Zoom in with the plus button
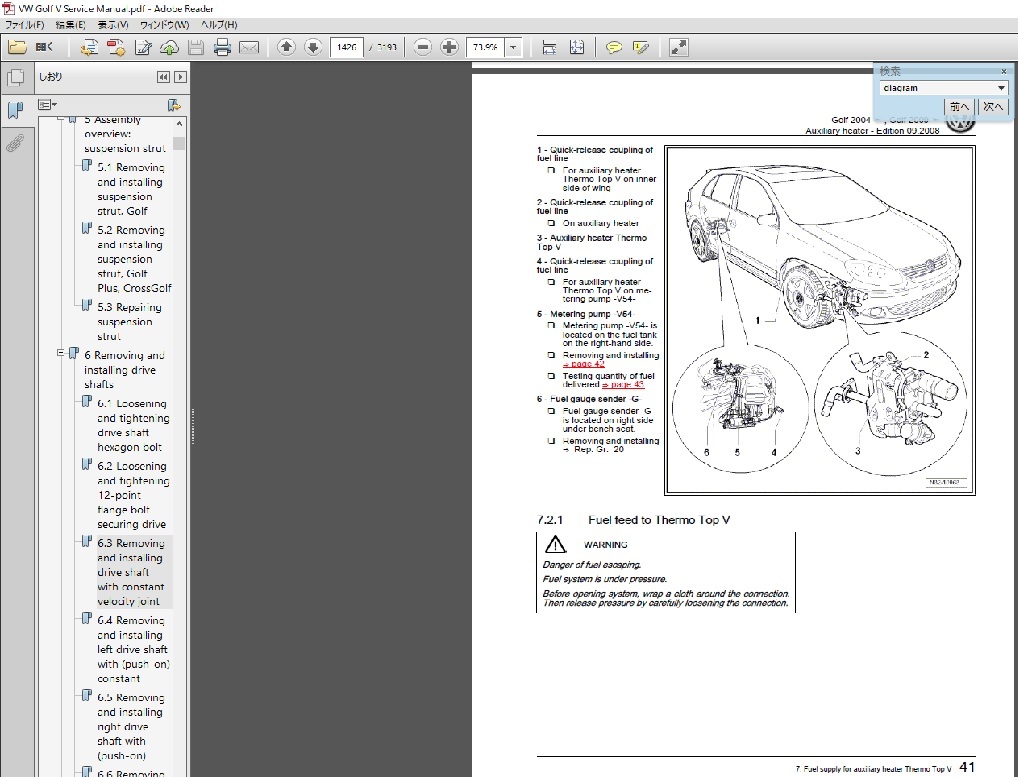Screen dimensions: 1018x777 point(449,47)
